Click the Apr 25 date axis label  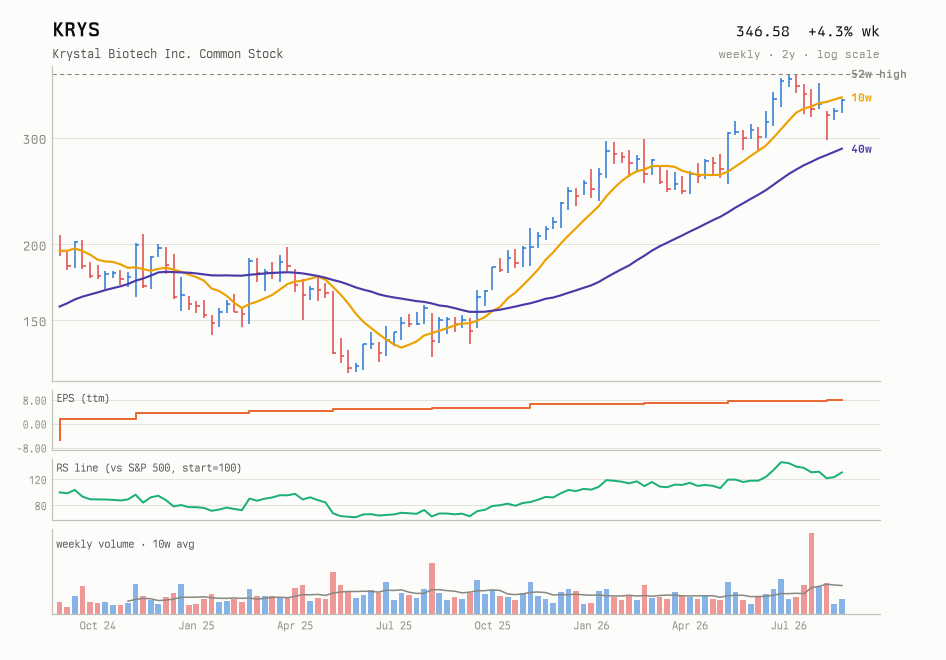(x=295, y=626)
